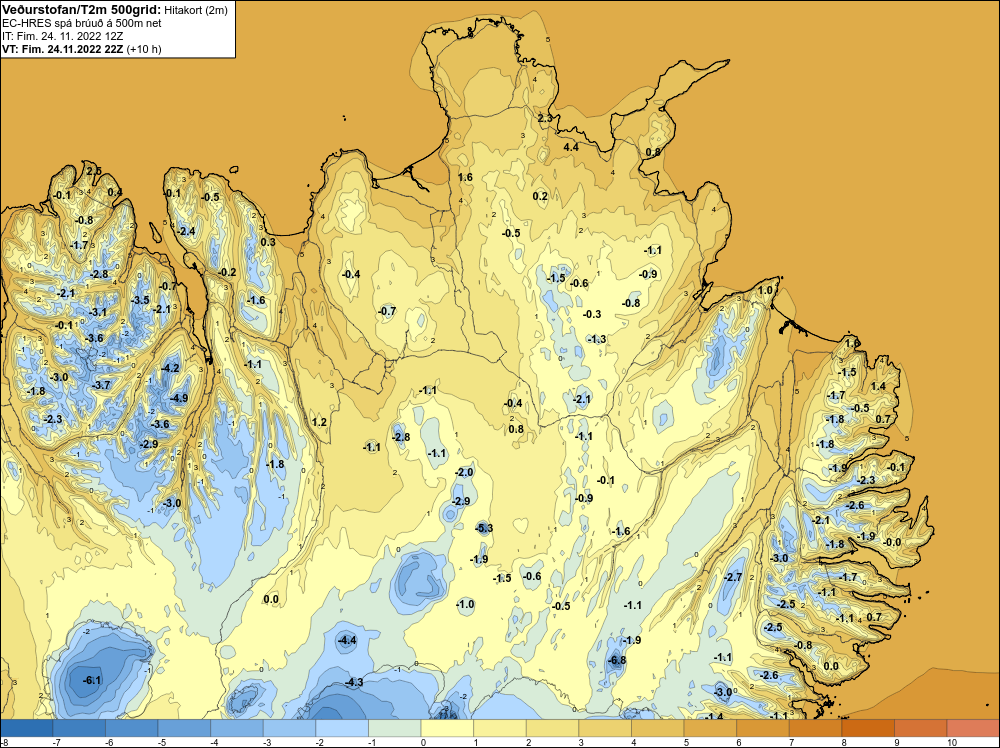Click the "Hitakort (2m)" header label
1000x748 pixels.
195,10
